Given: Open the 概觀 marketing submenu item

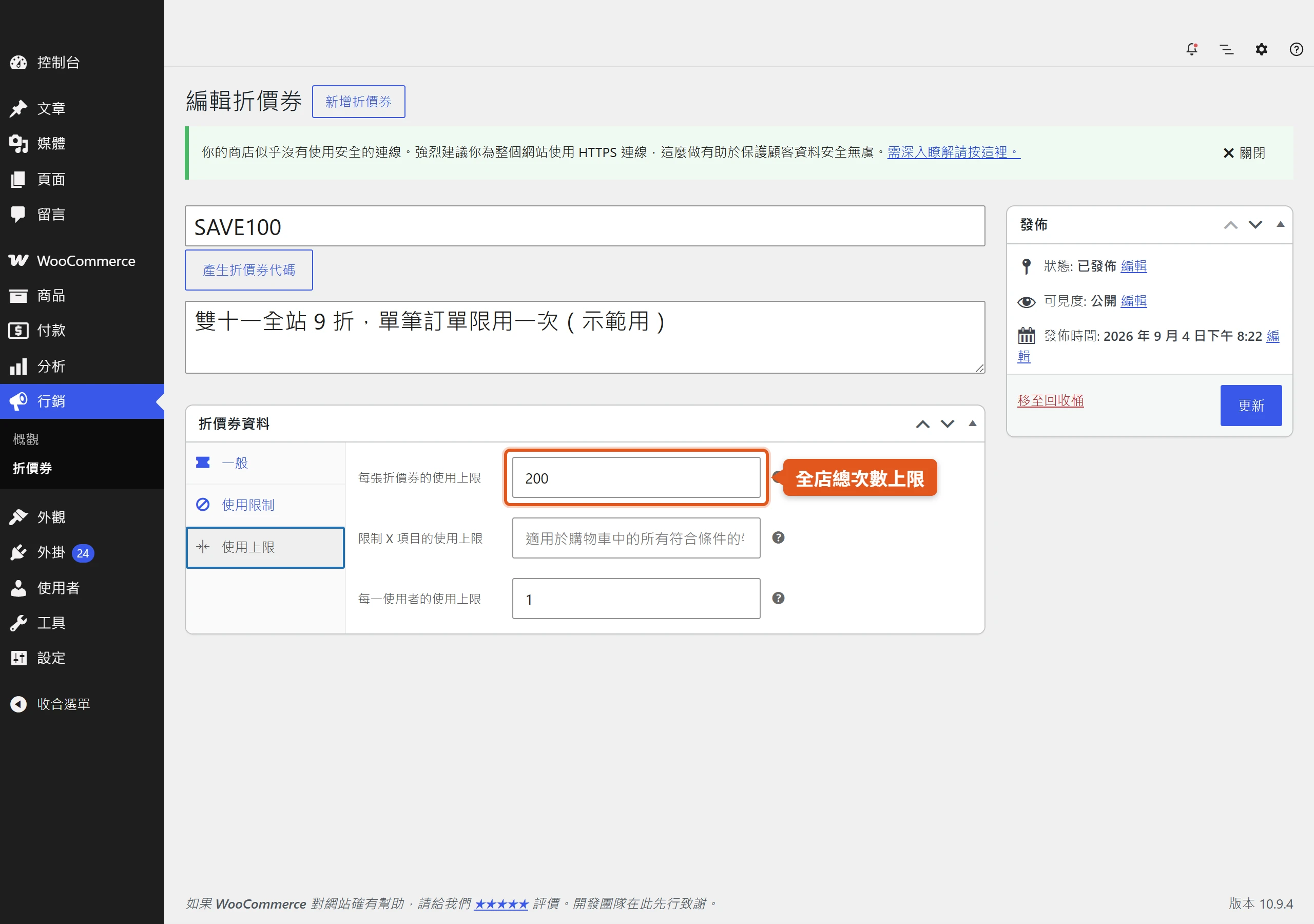Looking at the screenshot, I should tap(26, 439).
